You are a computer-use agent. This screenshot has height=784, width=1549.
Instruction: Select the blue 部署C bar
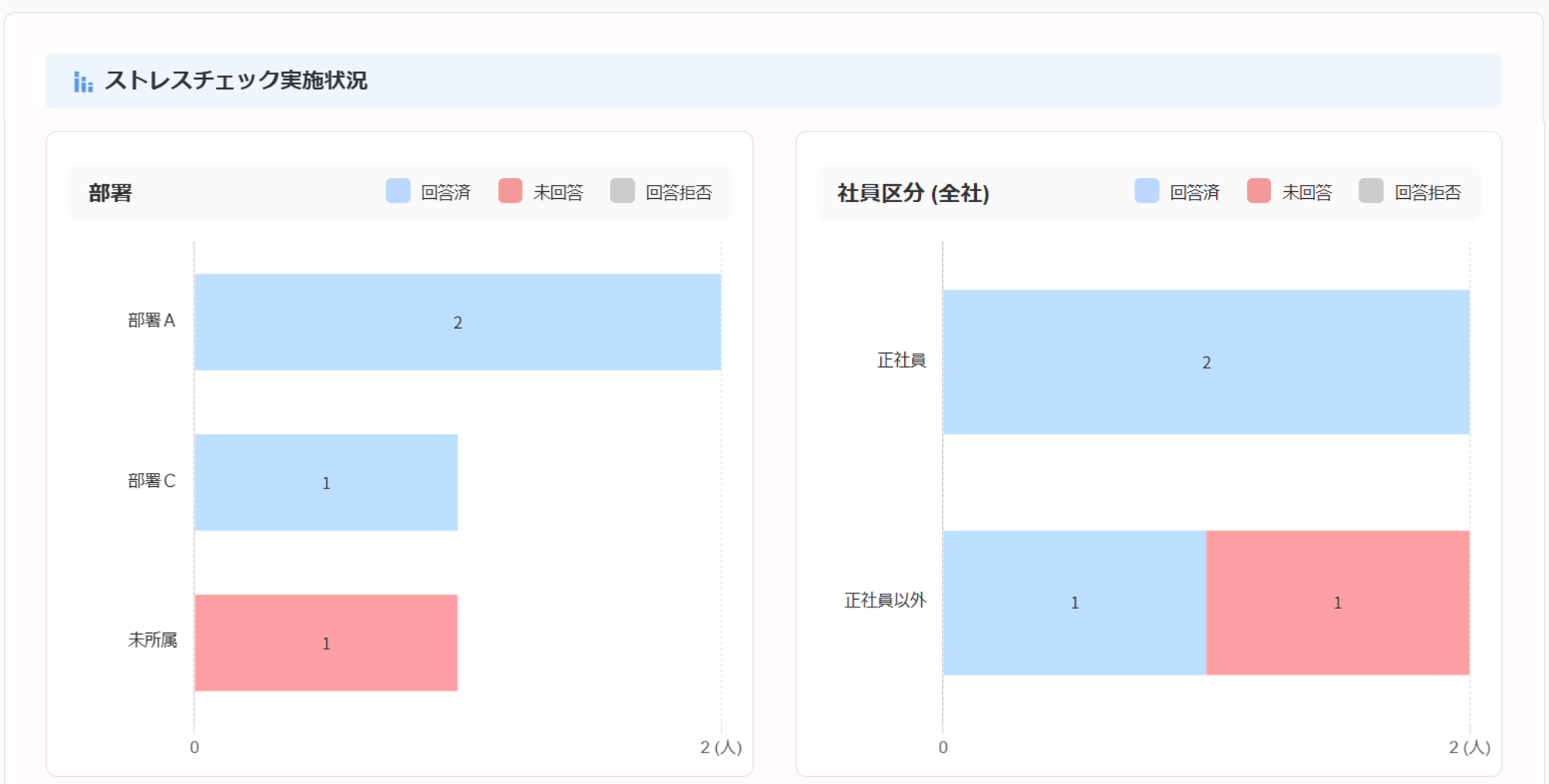326,482
